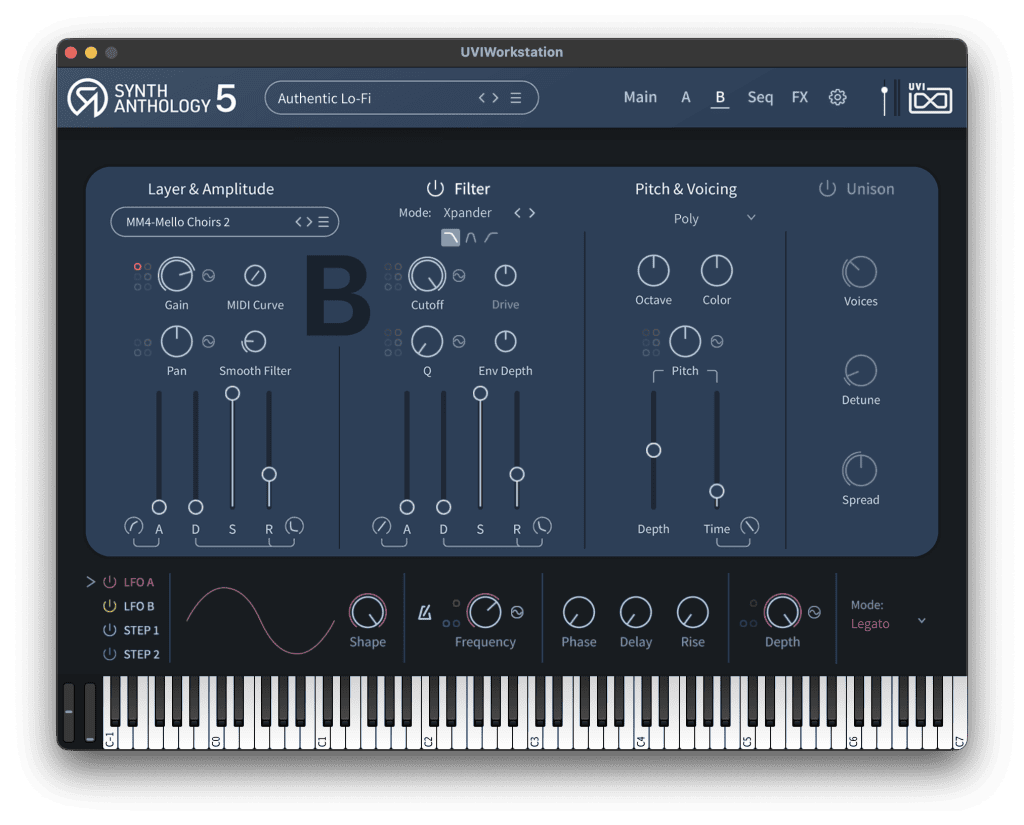Open the Seq tab
1024x825 pixels.
click(760, 97)
